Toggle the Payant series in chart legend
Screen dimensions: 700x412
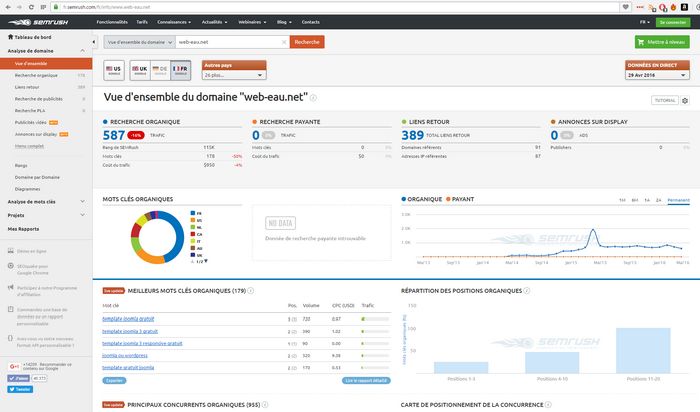pos(460,199)
